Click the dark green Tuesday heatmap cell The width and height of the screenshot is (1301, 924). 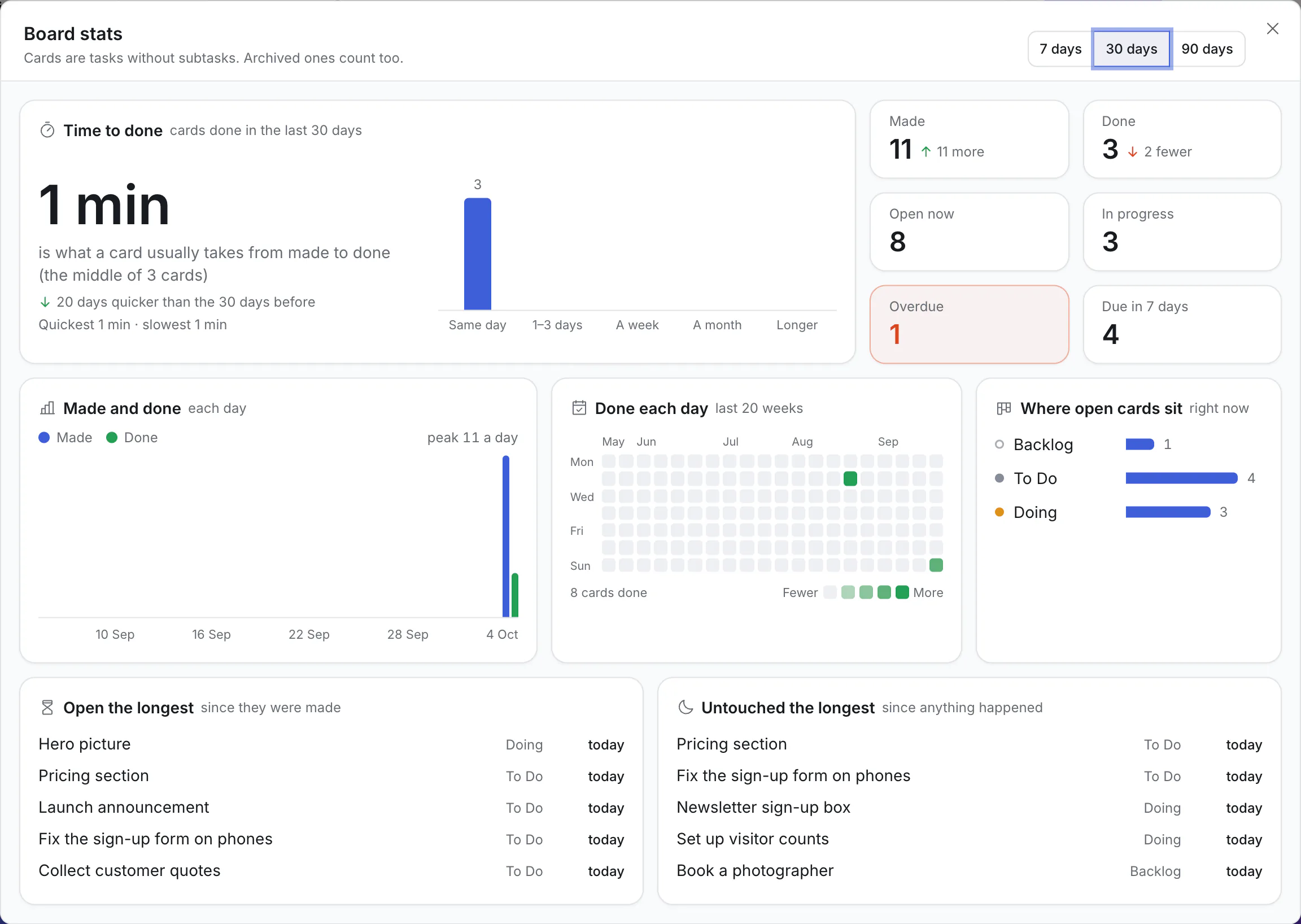(x=850, y=478)
